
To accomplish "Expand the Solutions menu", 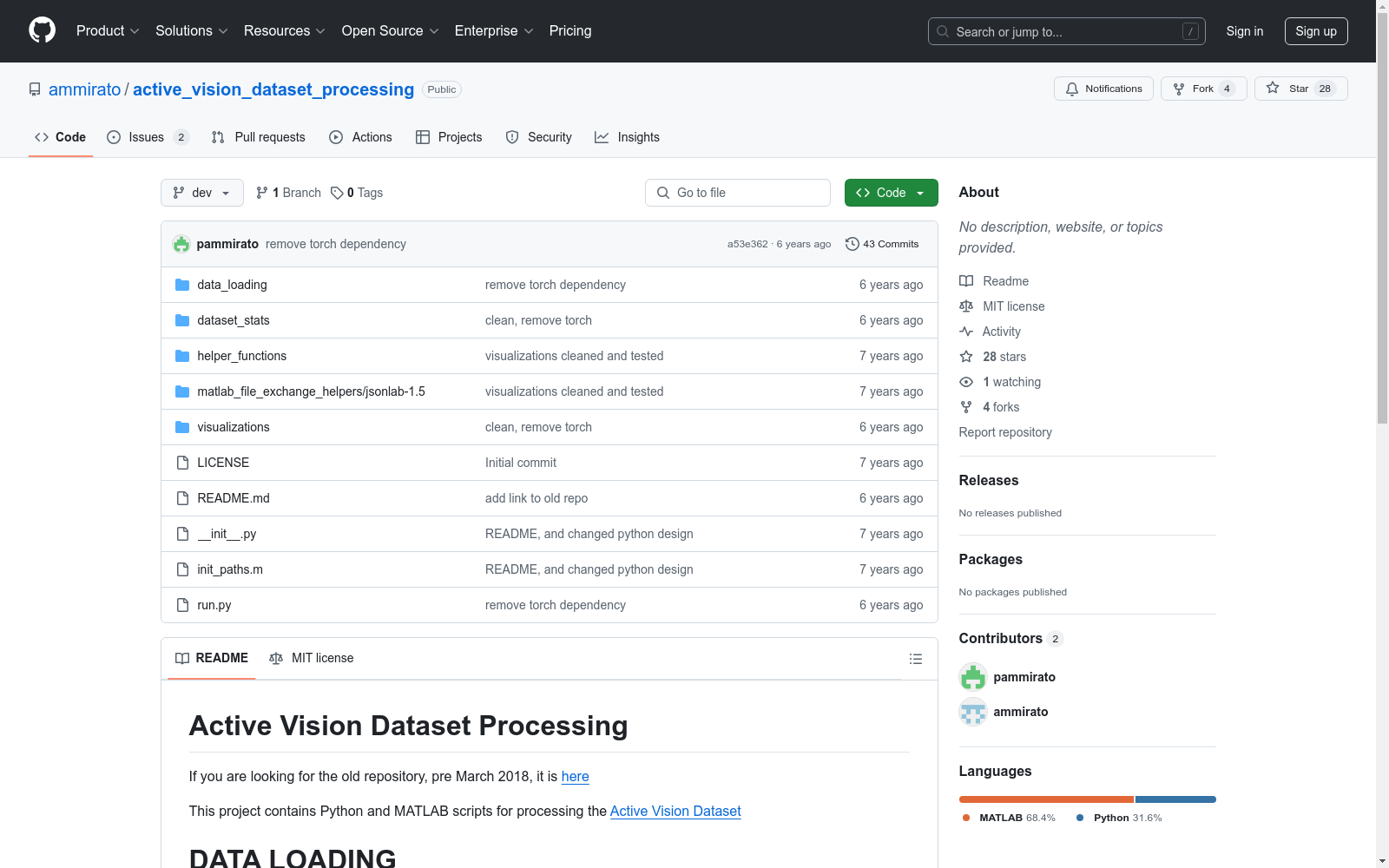I will click(191, 31).
